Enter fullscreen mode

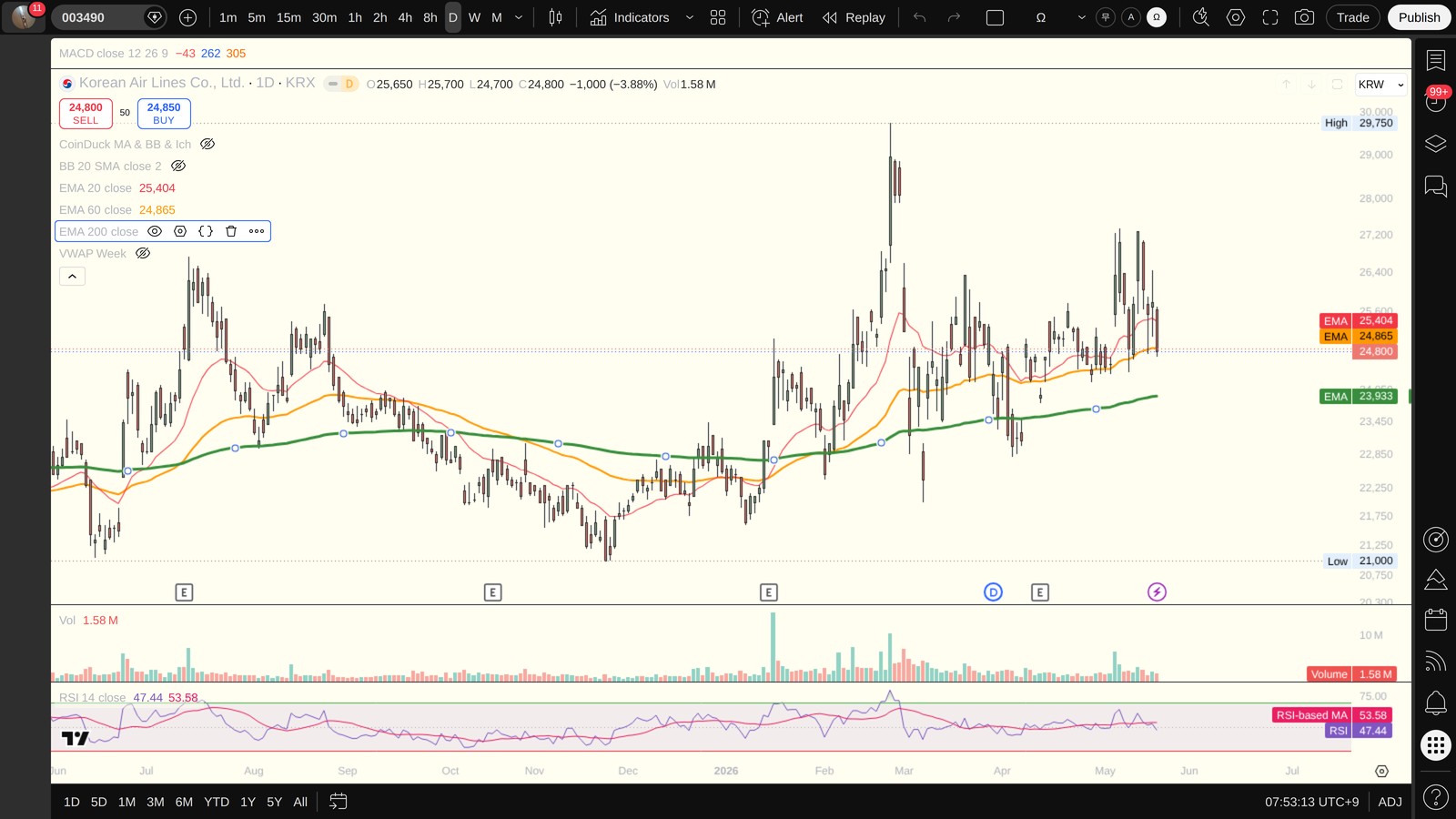click(1270, 17)
